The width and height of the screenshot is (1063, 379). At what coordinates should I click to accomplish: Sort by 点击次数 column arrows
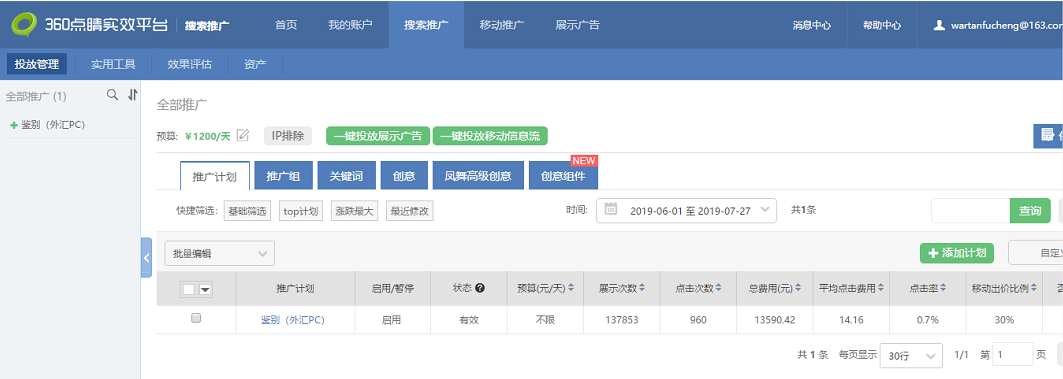(719, 288)
